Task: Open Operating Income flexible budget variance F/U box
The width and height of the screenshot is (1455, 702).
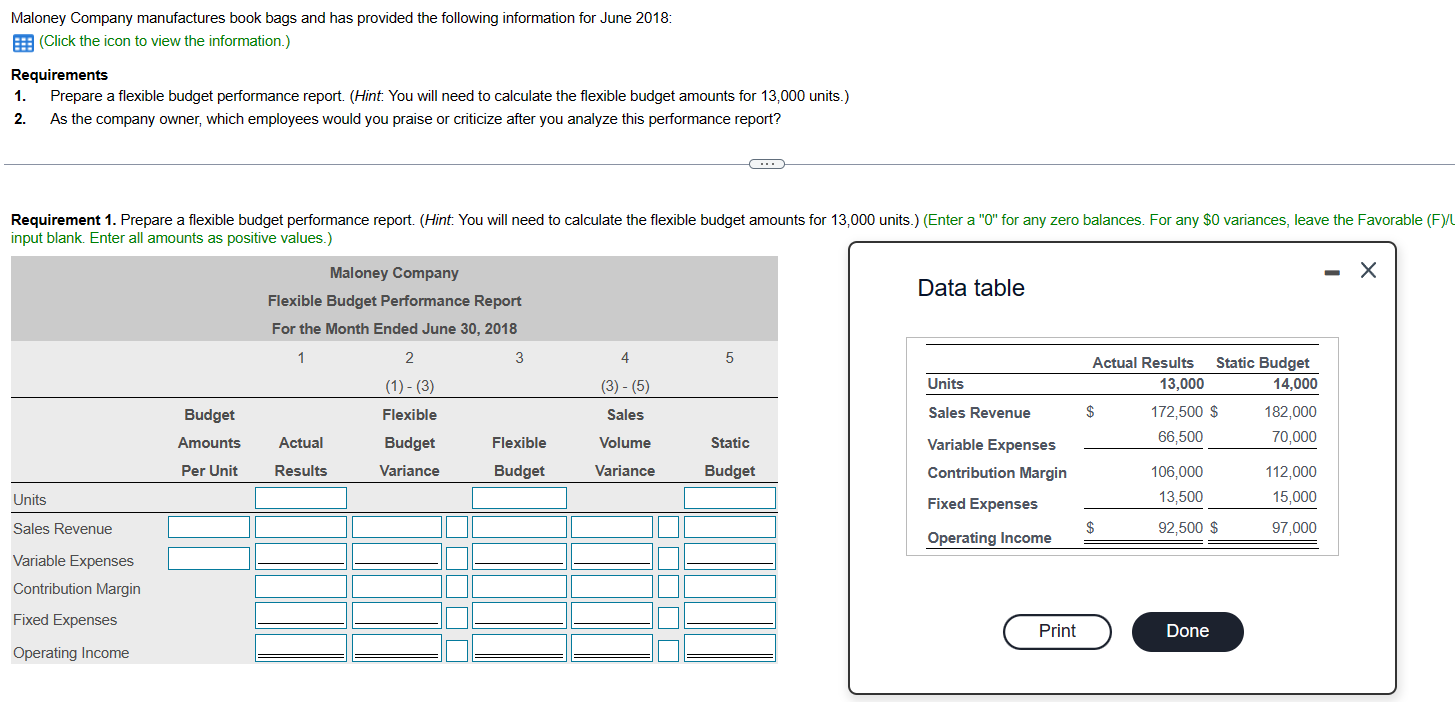Action: tap(456, 650)
